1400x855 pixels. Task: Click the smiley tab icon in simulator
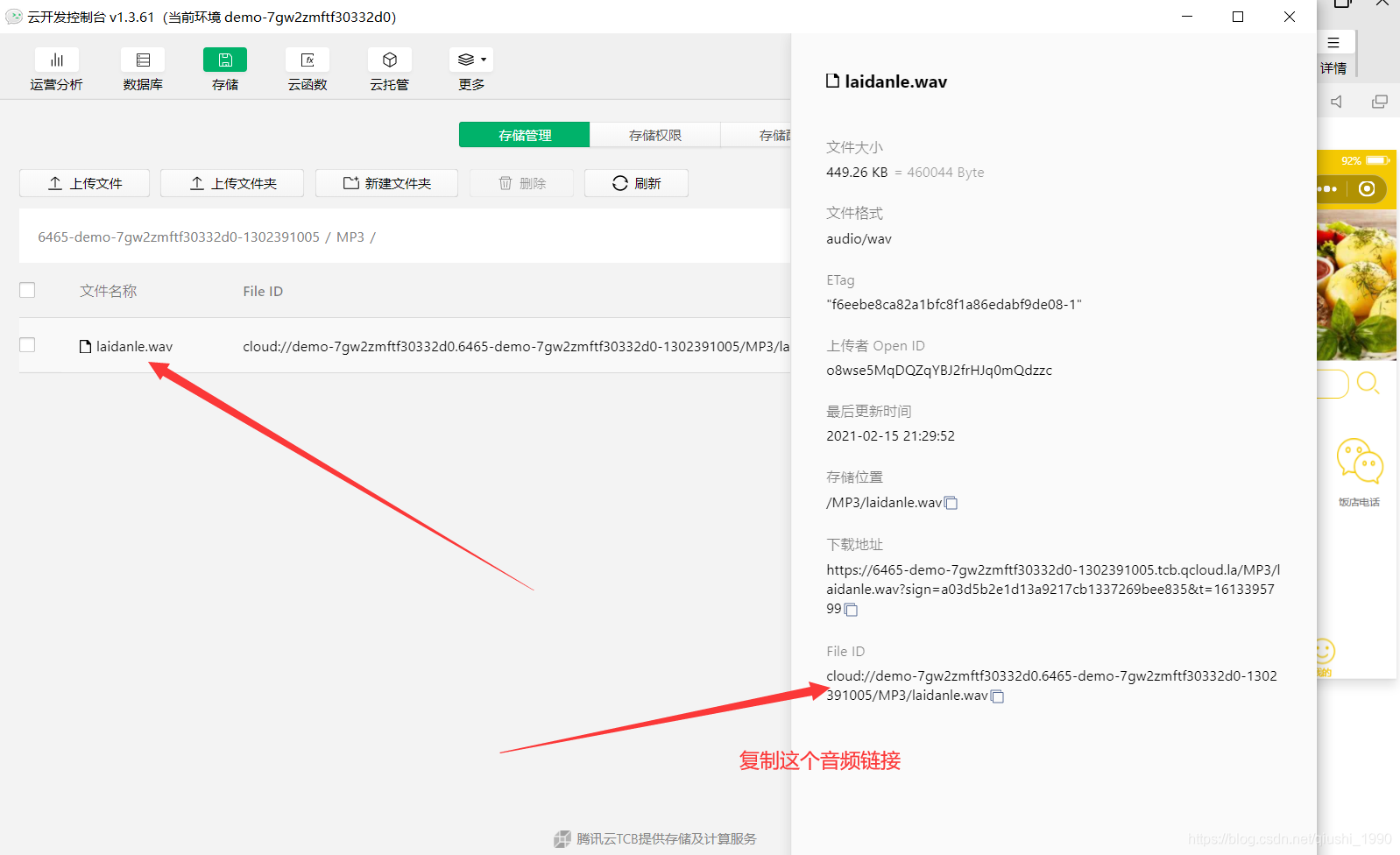[1324, 651]
